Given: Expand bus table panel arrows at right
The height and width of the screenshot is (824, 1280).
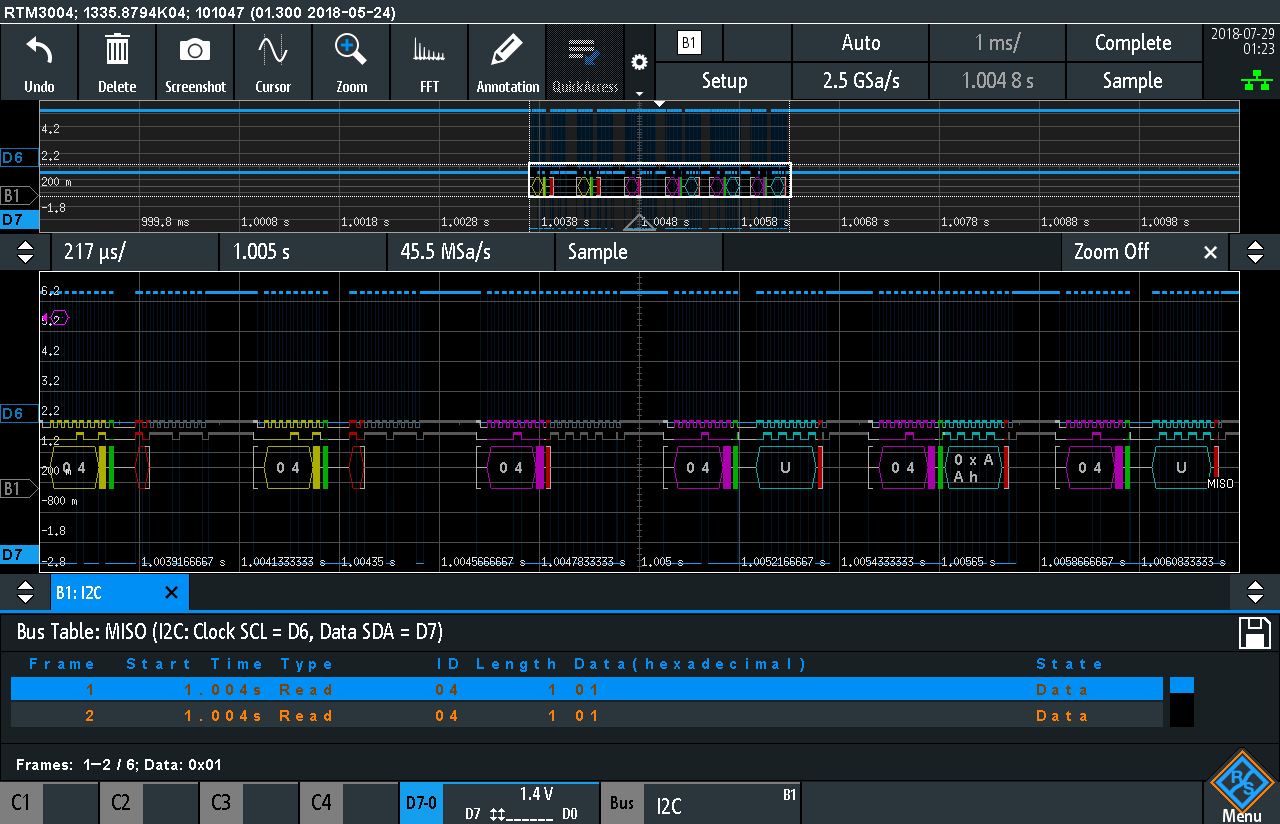Looking at the screenshot, I should coord(1256,593).
